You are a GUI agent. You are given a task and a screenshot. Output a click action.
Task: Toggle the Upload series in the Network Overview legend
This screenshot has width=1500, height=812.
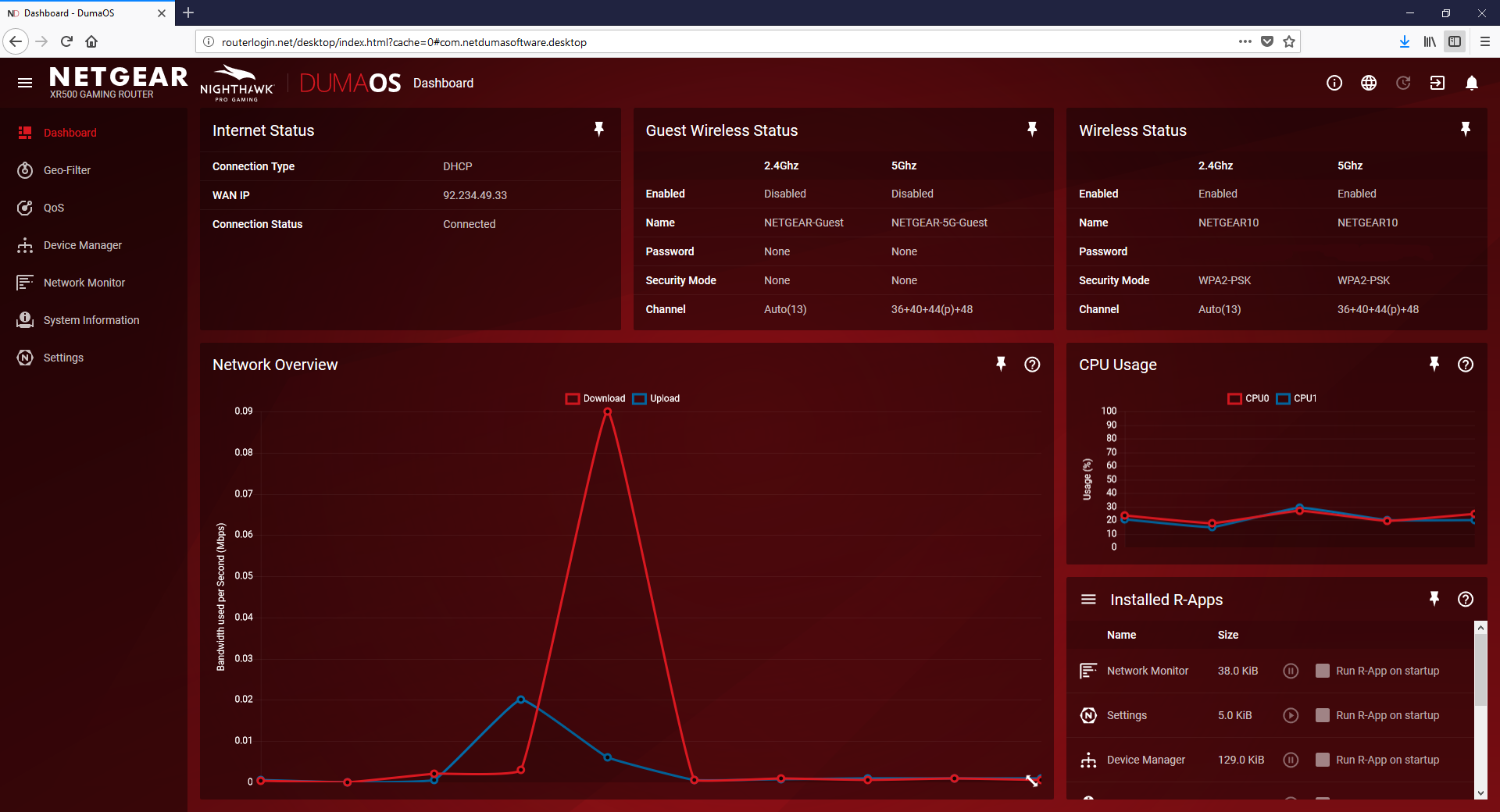656,398
